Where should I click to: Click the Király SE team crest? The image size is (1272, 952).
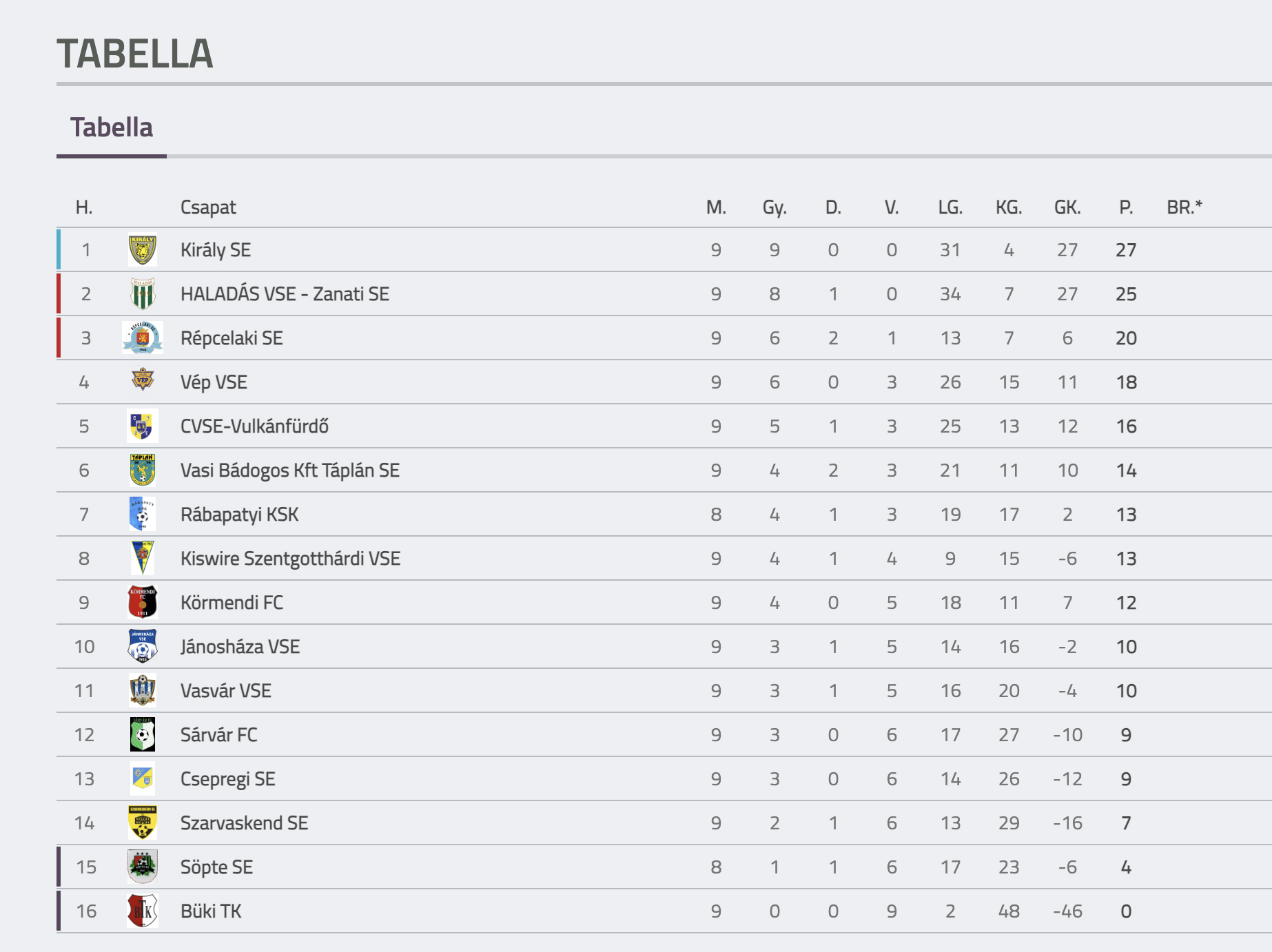click(x=143, y=250)
